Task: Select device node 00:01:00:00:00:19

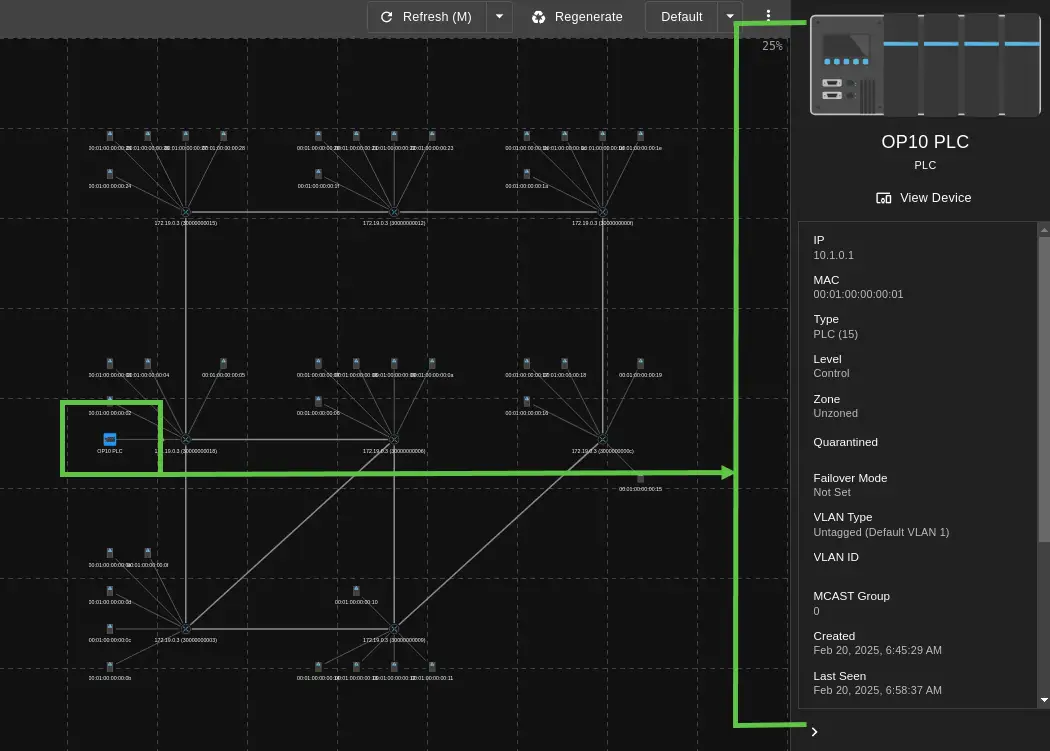Action: [640, 363]
